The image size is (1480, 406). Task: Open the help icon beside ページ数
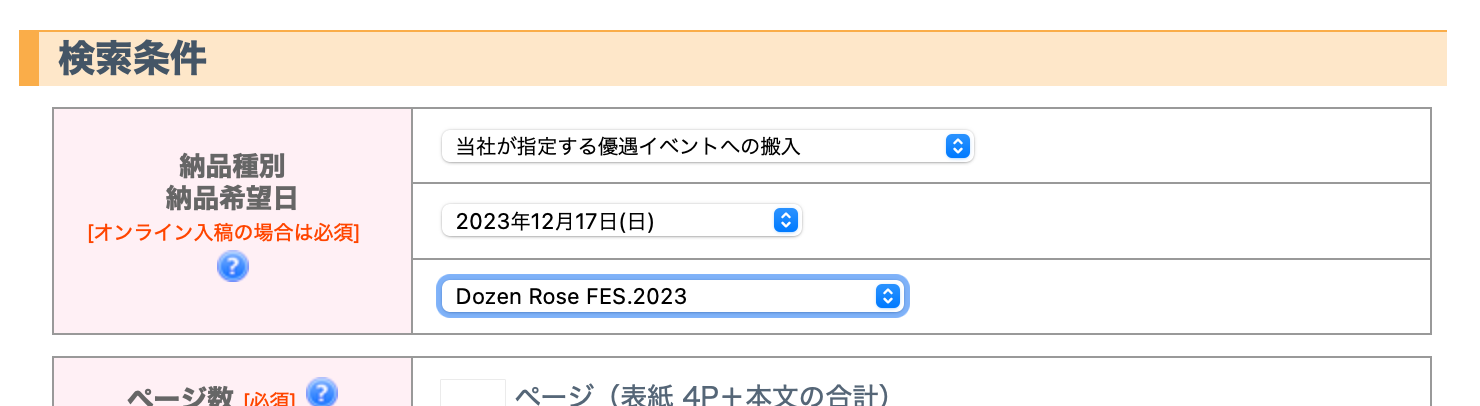[x=322, y=392]
